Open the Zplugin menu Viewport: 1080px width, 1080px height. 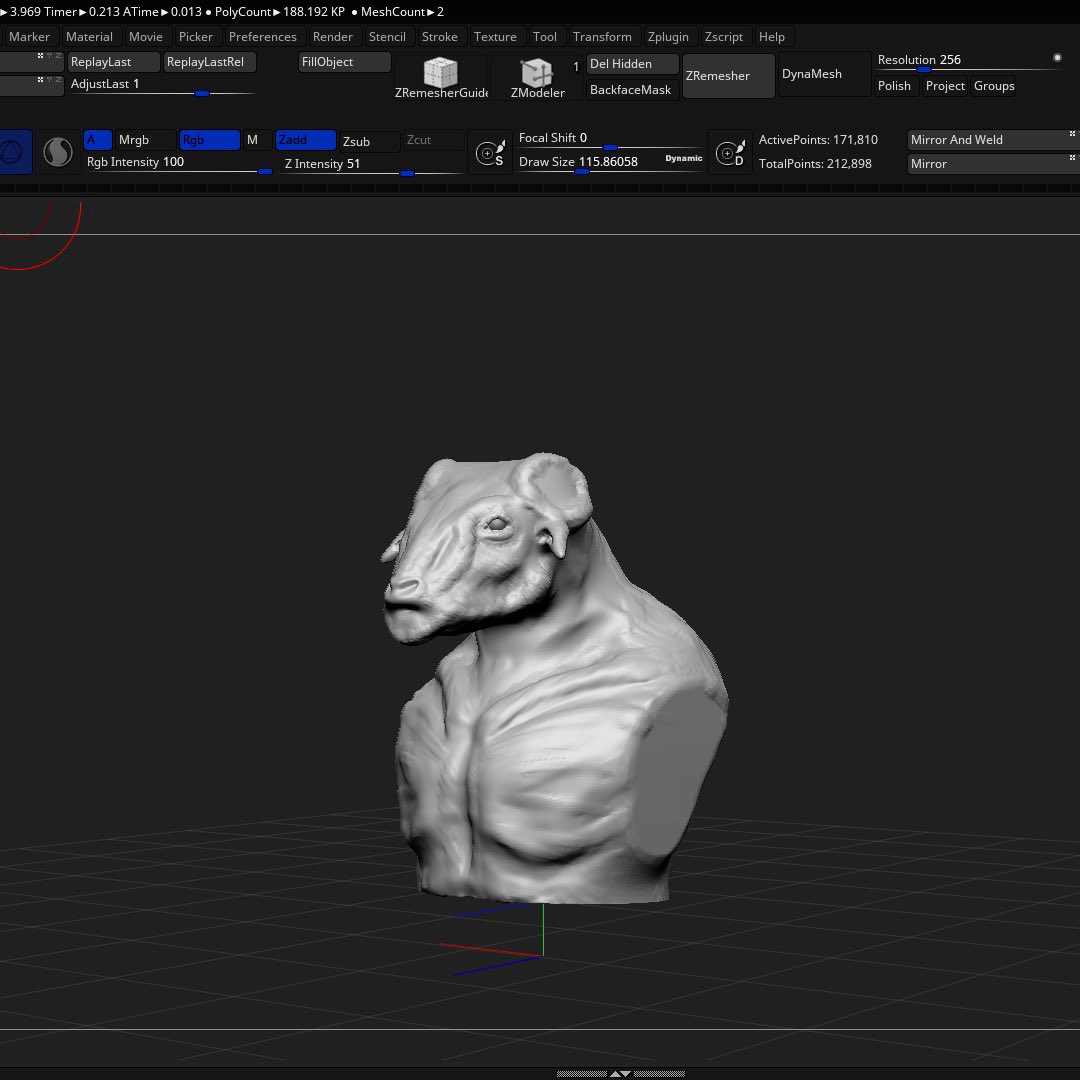click(x=667, y=37)
